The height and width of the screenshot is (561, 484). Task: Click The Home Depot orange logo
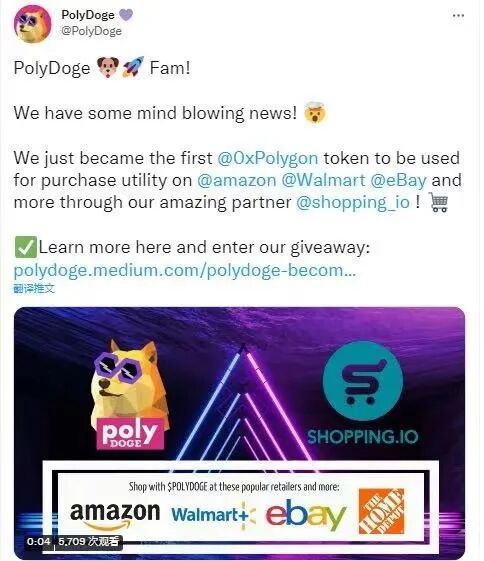pyautogui.click(x=381, y=511)
